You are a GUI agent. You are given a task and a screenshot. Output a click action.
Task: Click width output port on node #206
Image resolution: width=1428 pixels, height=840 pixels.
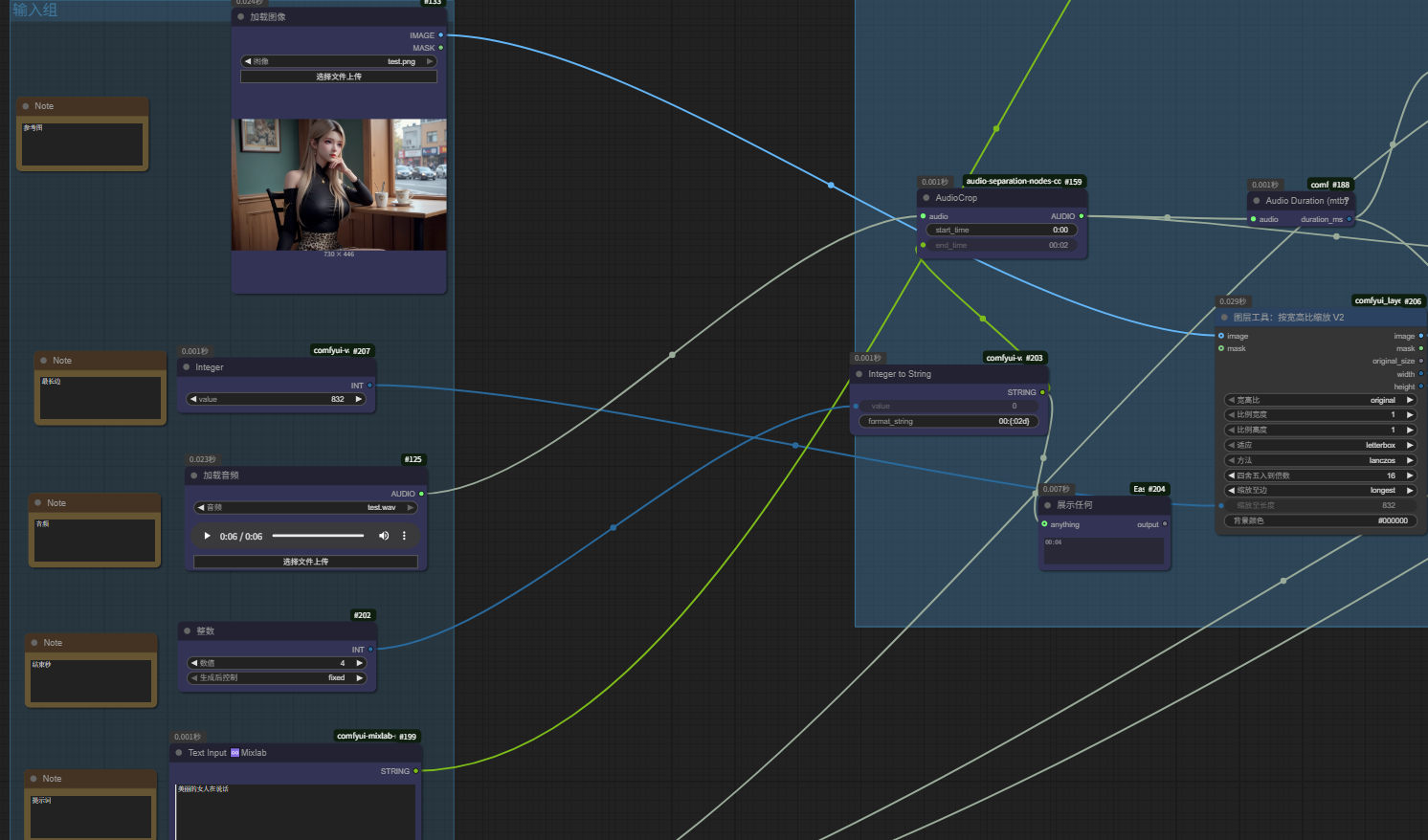coord(1420,374)
